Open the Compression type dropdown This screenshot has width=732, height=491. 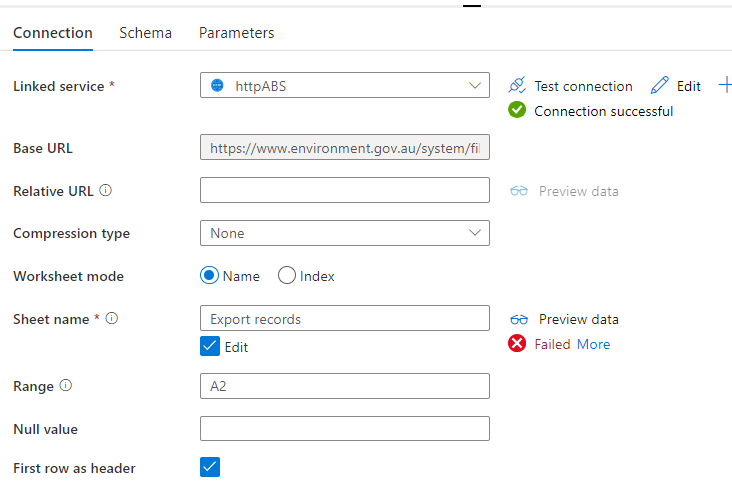345,233
